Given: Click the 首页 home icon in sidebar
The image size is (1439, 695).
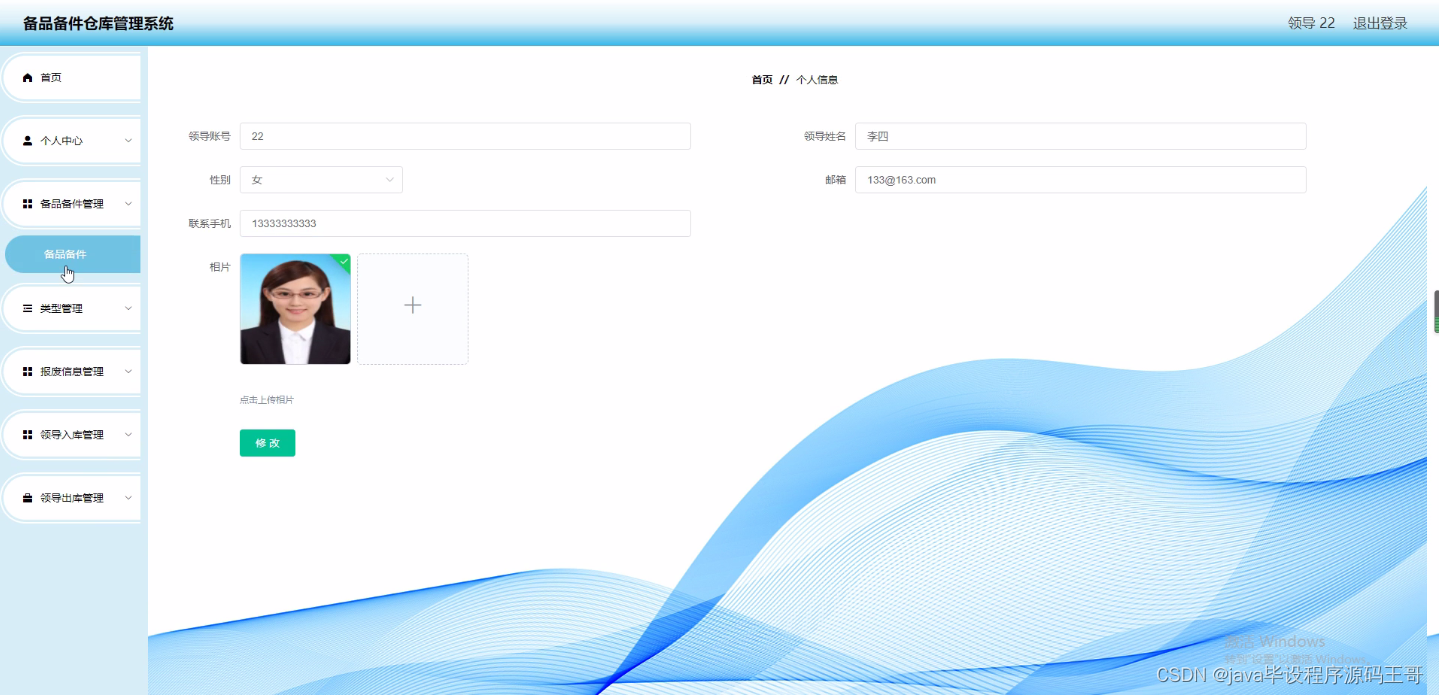Looking at the screenshot, I should pyautogui.click(x=27, y=76).
